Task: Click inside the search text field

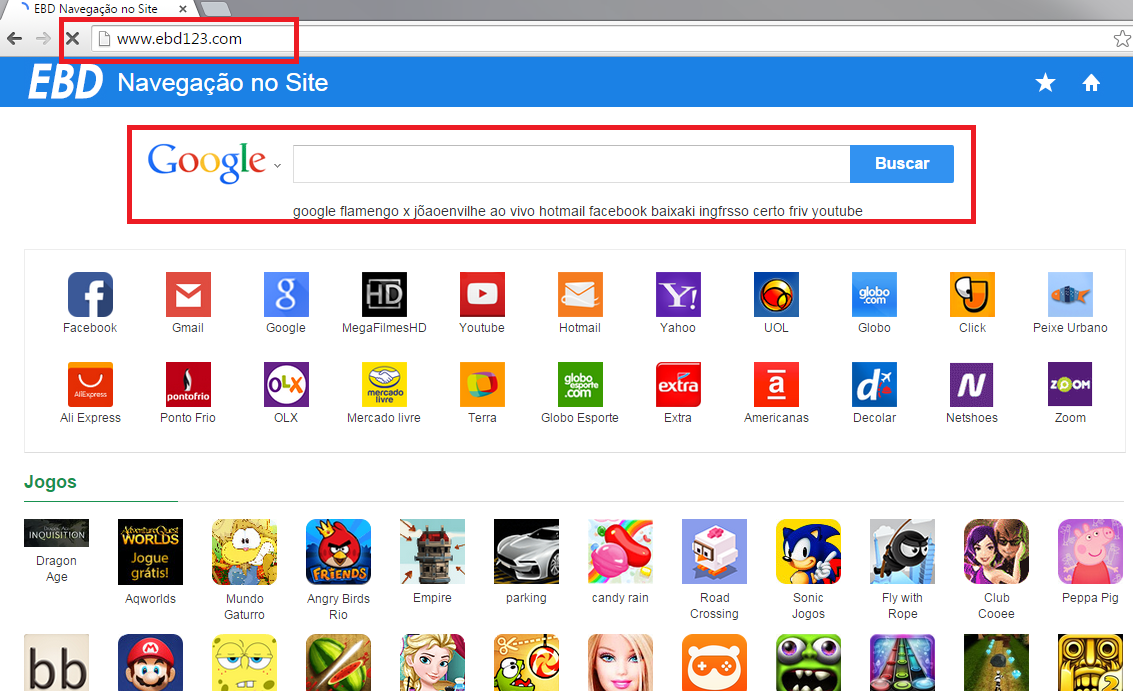Action: [570, 164]
